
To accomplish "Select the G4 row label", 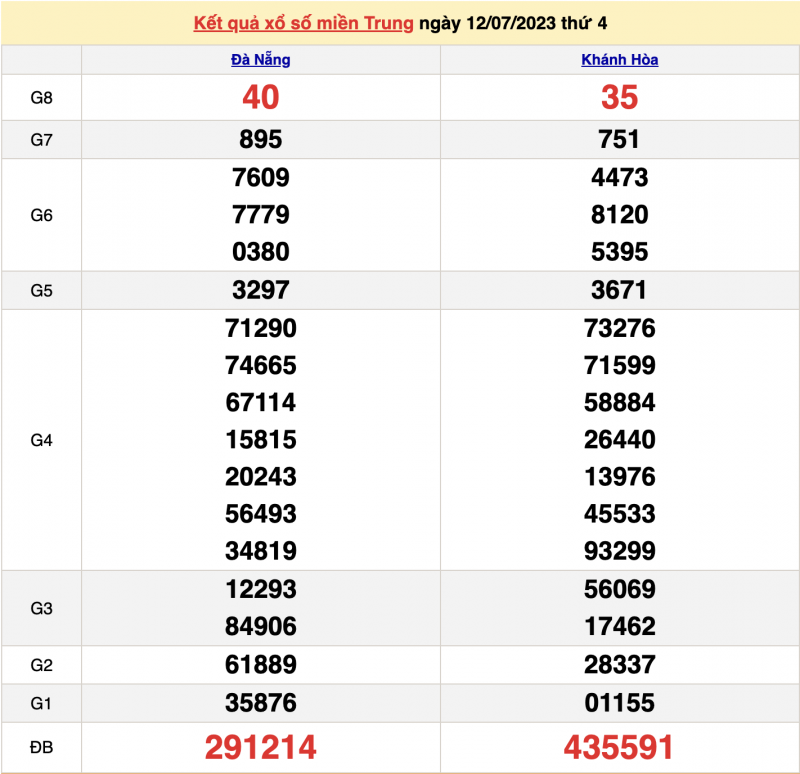I will [x=41, y=440].
